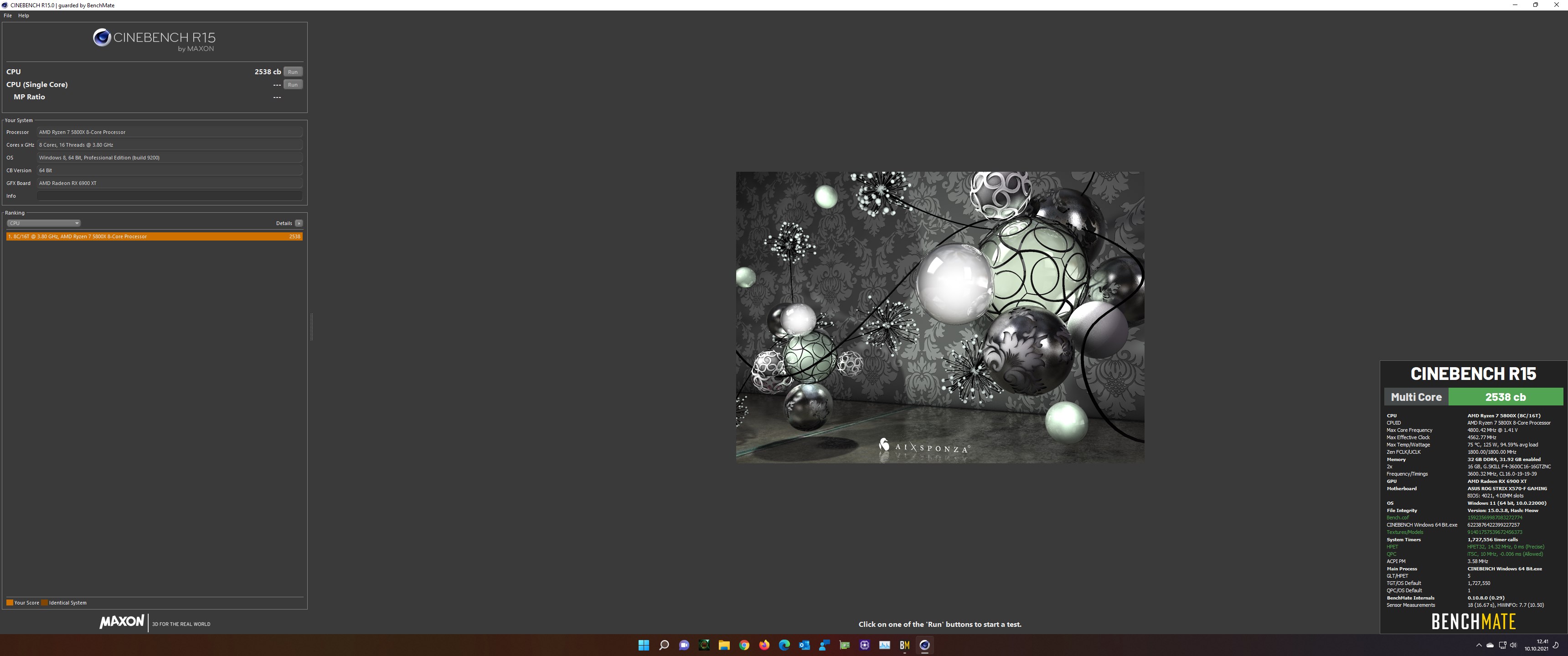
Task: Click the green 2538 cb BenchMate score box
Action: tap(1505, 397)
